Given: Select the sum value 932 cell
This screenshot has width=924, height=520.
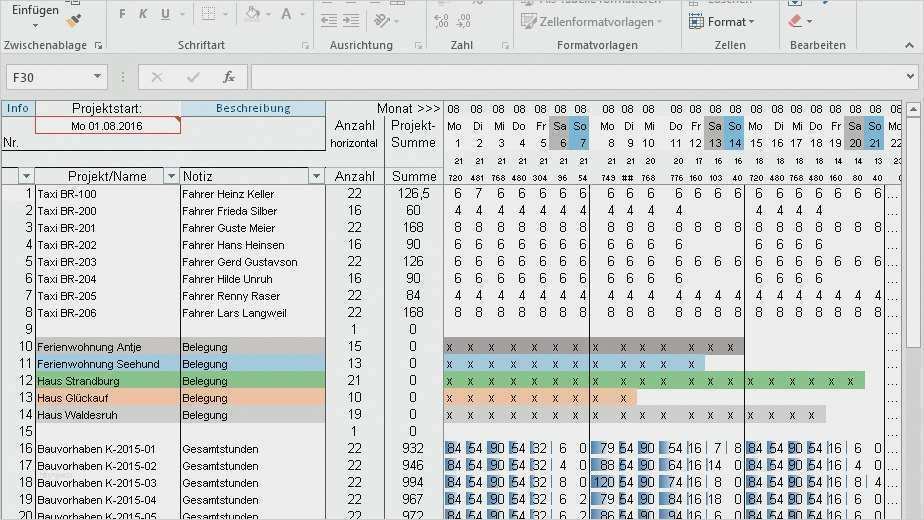Looking at the screenshot, I should (x=413, y=449).
